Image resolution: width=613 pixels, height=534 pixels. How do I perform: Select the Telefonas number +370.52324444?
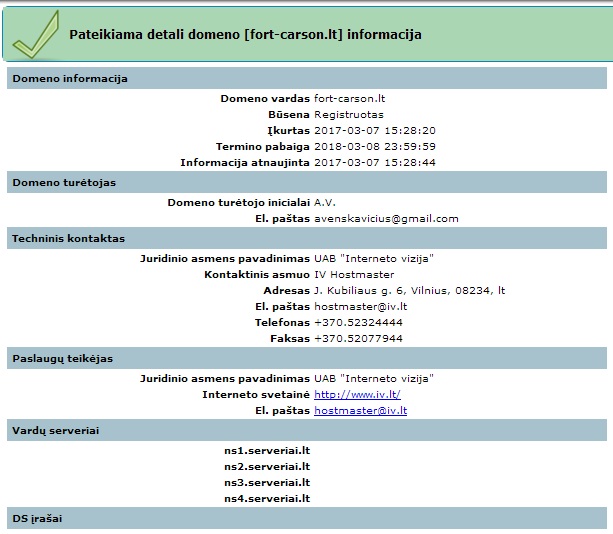pos(358,323)
